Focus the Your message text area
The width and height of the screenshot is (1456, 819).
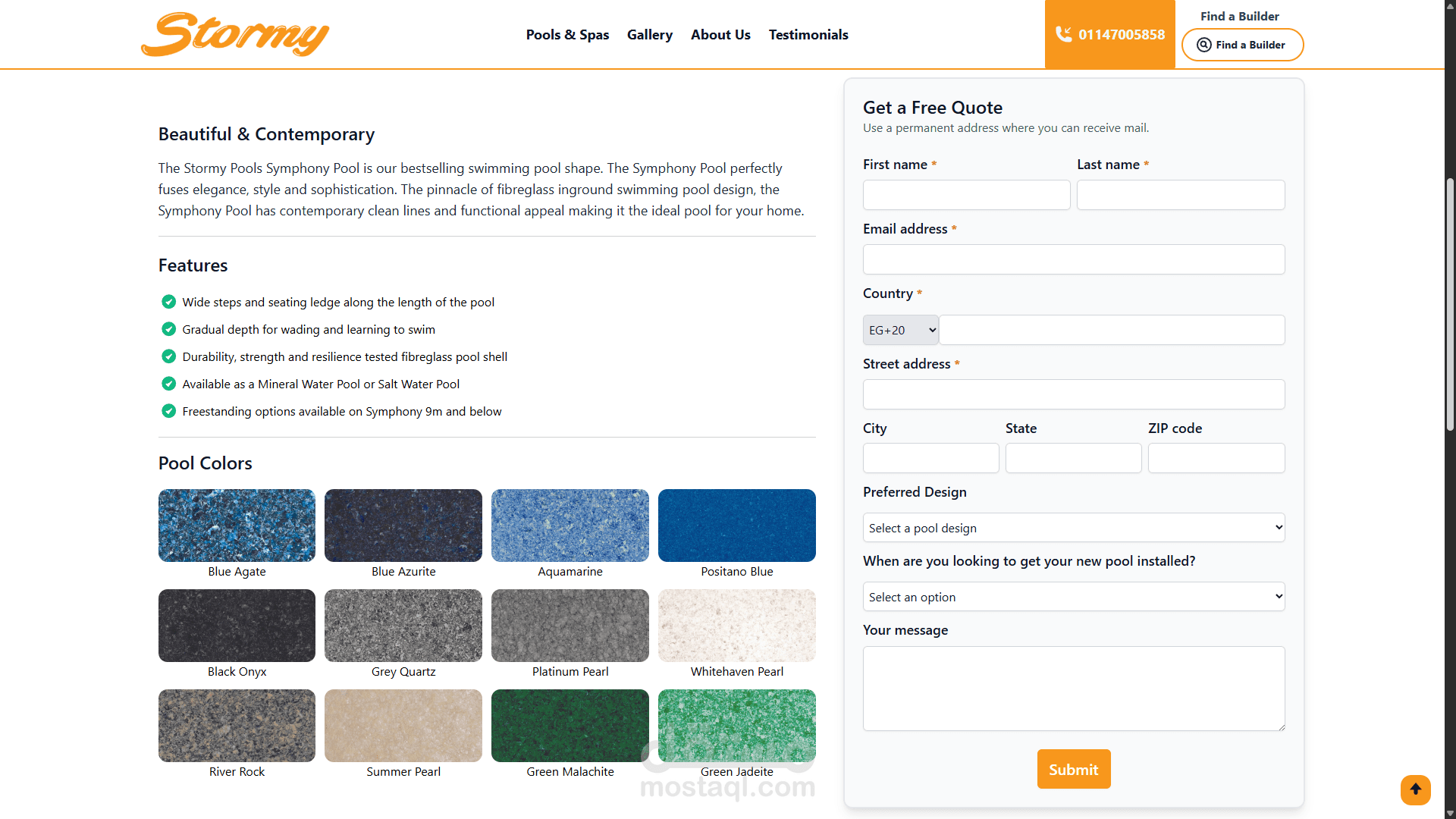point(1073,688)
